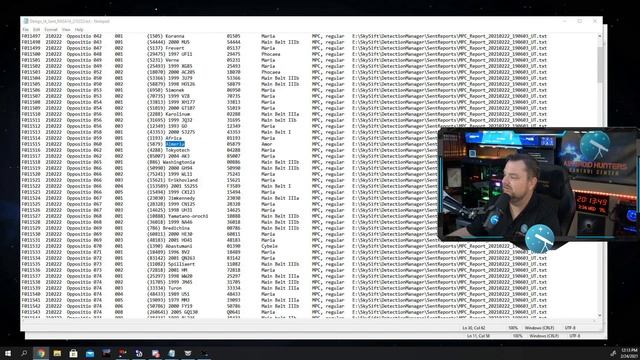Click the Amor orbit type cell
Image resolution: width=640 pixels, height=360 pixels.
(x=267, y=144)
